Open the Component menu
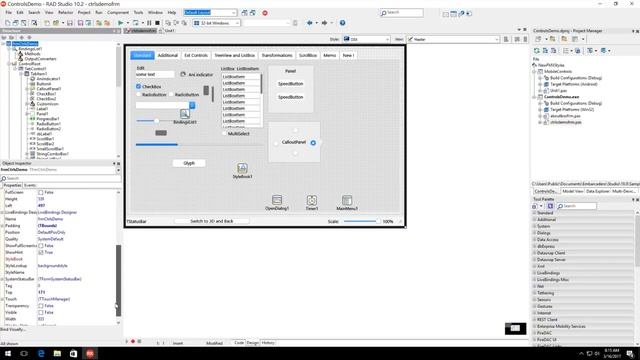640x360 pixels. [x=118, y=13]
